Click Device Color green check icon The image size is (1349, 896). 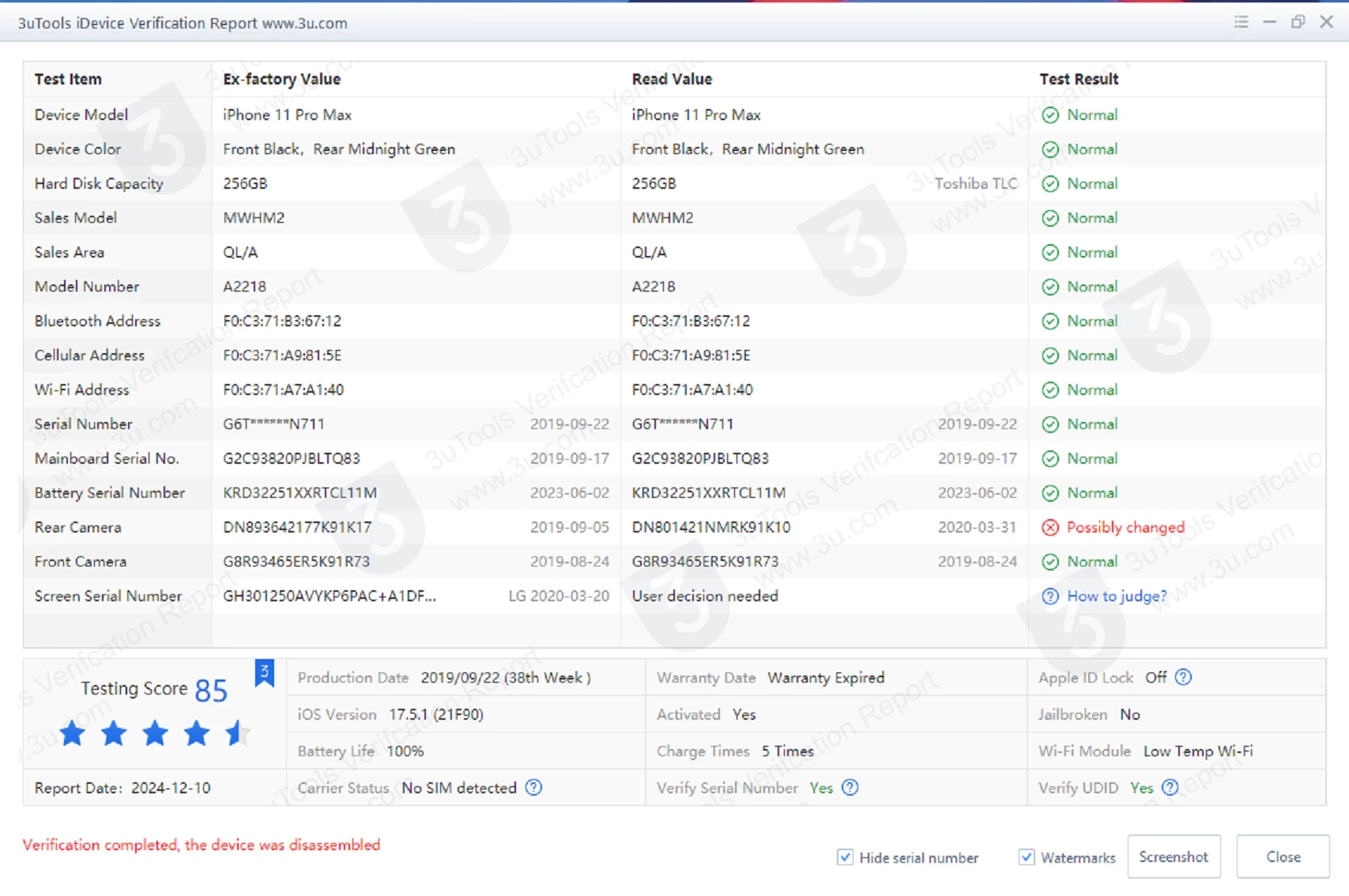1050,149
